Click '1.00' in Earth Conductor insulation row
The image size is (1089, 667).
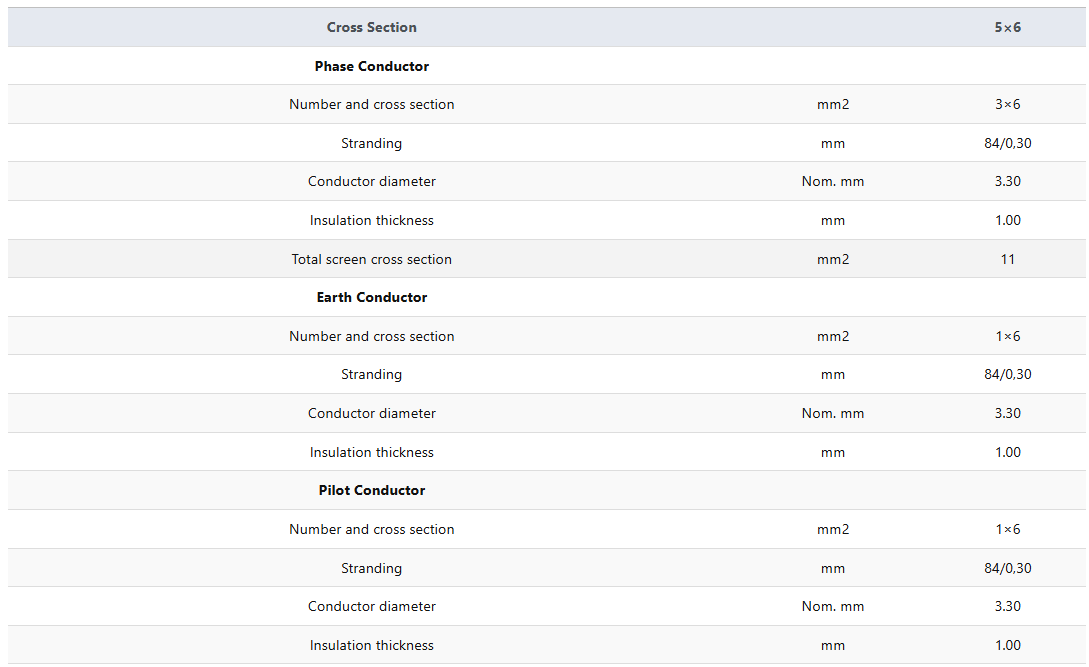click(x=1007, y=452)
